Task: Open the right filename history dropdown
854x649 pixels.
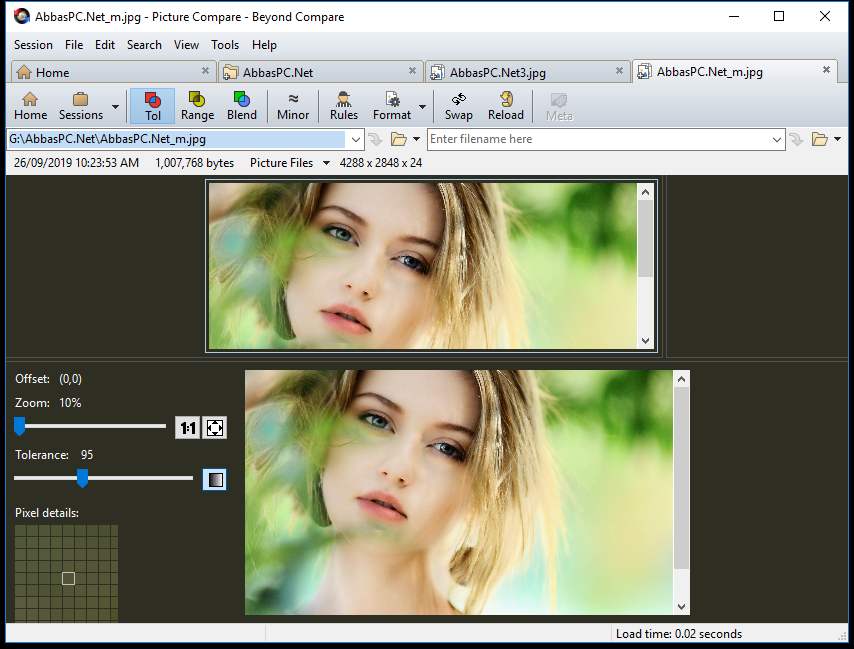Action: point(777,140)
